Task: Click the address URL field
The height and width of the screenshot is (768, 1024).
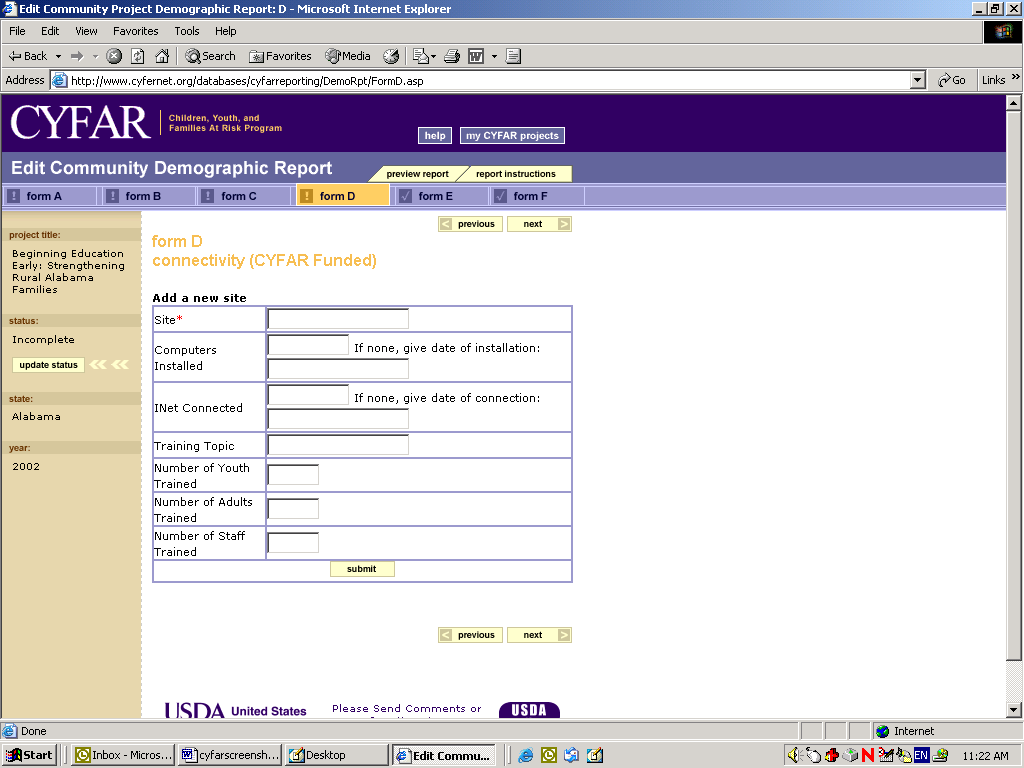Action: (488, 80)
